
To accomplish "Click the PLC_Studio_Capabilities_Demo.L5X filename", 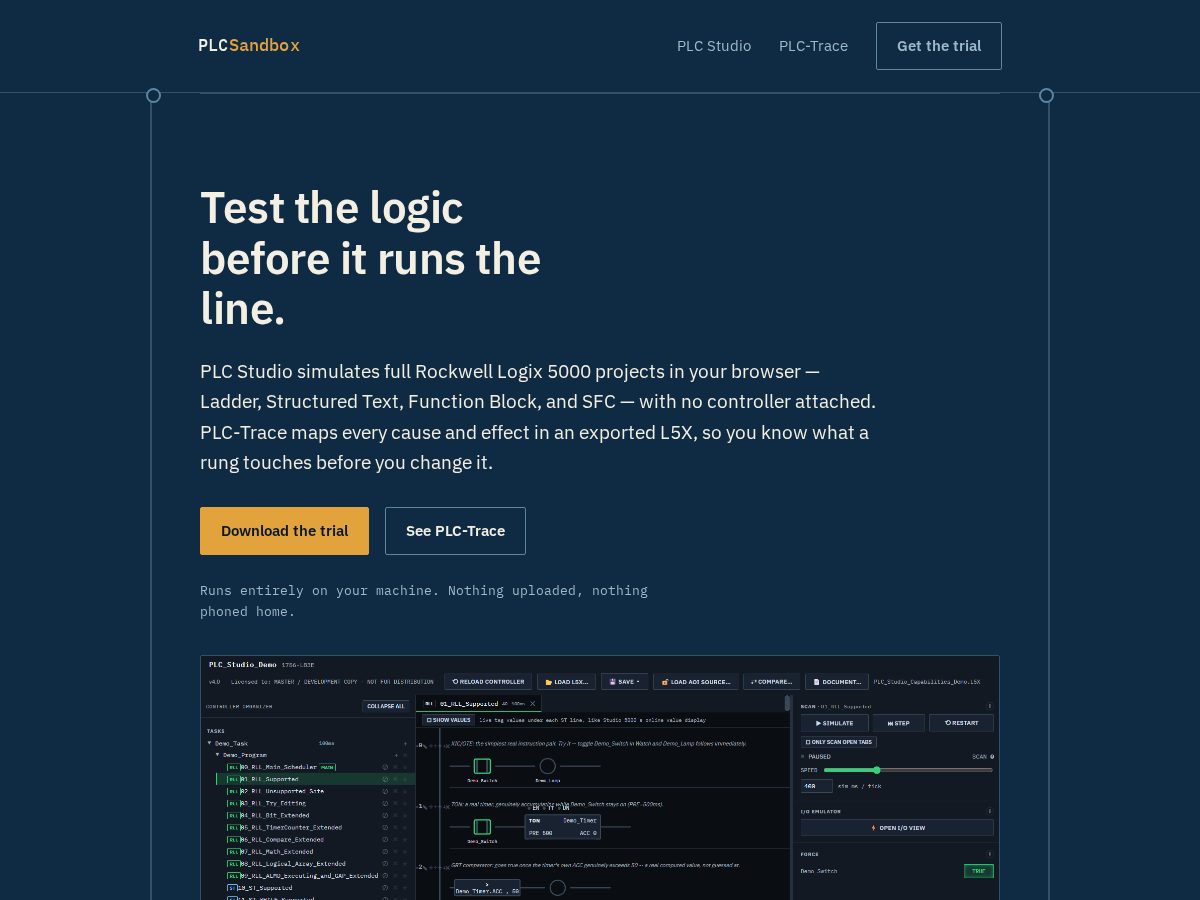I will coord(927,682).
